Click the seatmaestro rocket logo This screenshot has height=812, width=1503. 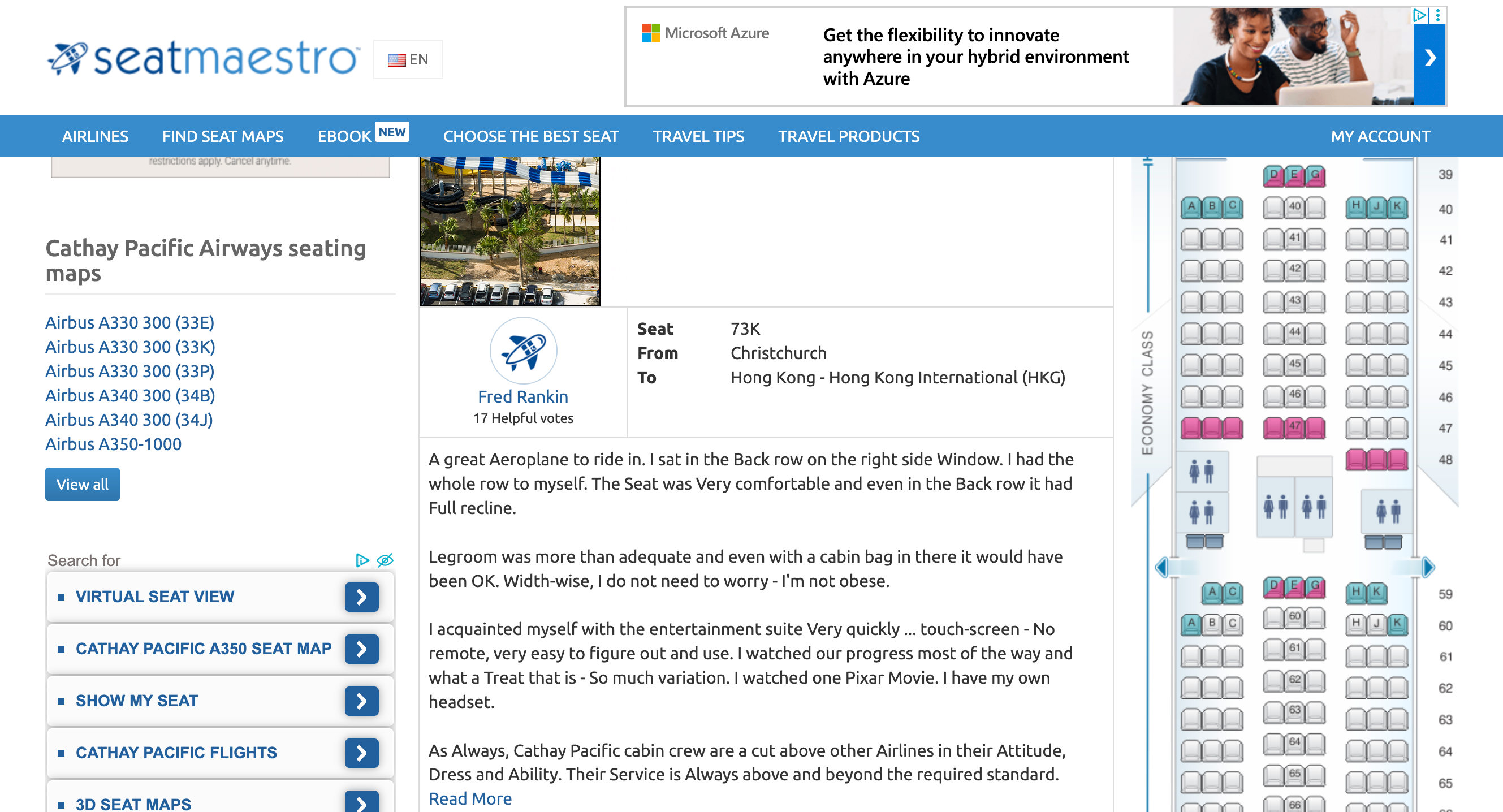[70, 57]
